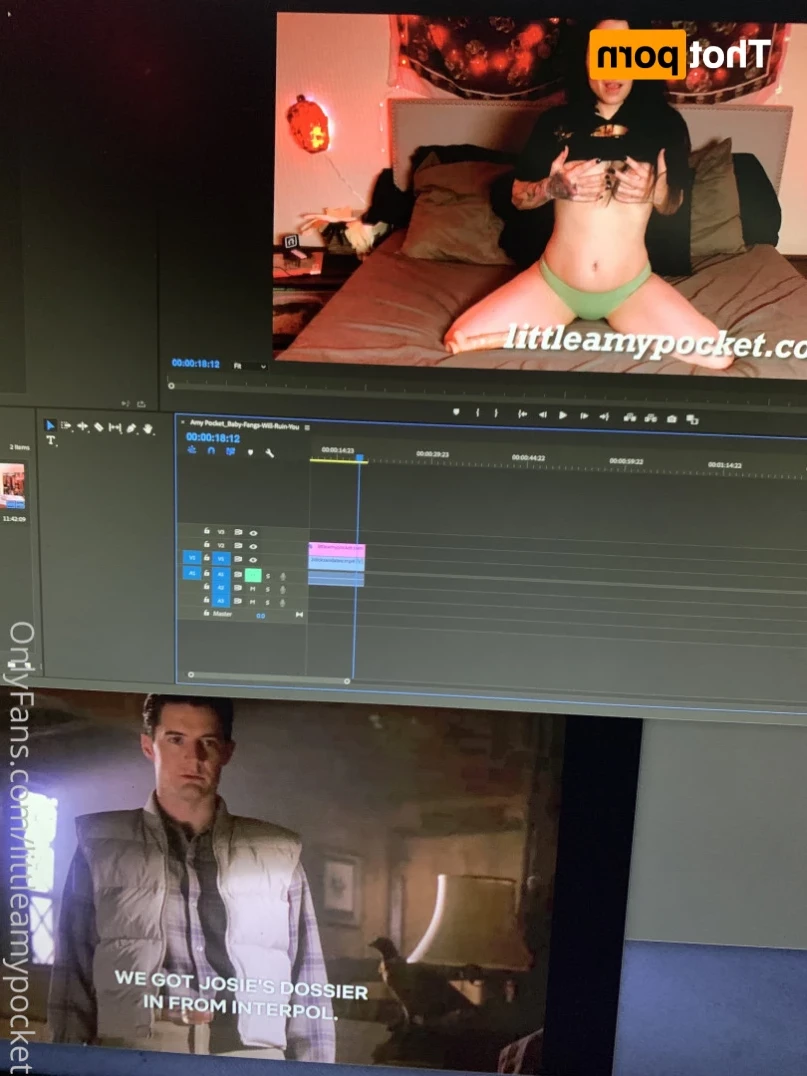Click the Extract button

[x=651, y=418]
